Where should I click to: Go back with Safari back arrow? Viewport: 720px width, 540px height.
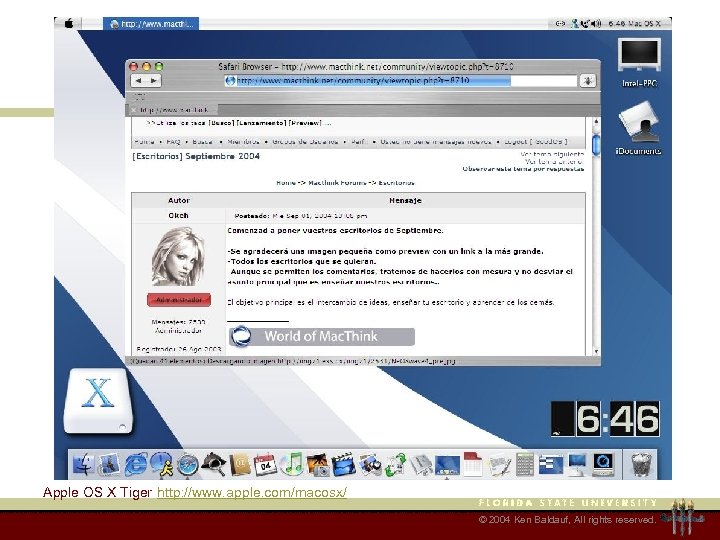tap(139, 81)
